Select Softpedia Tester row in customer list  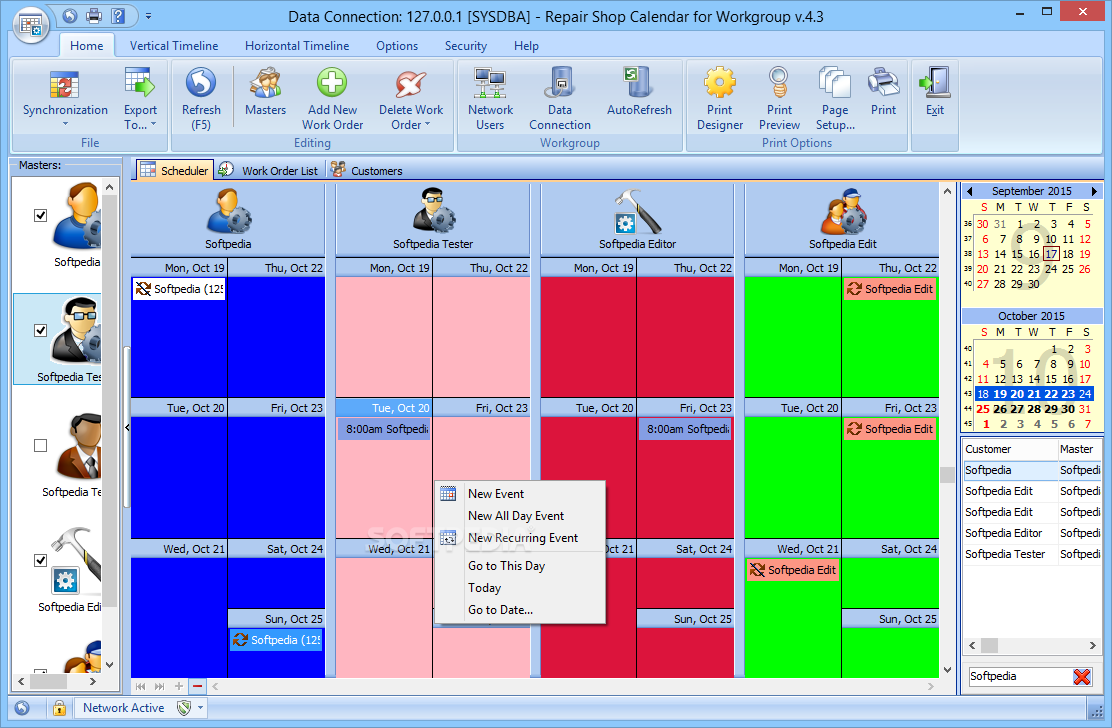(1032, 554)
